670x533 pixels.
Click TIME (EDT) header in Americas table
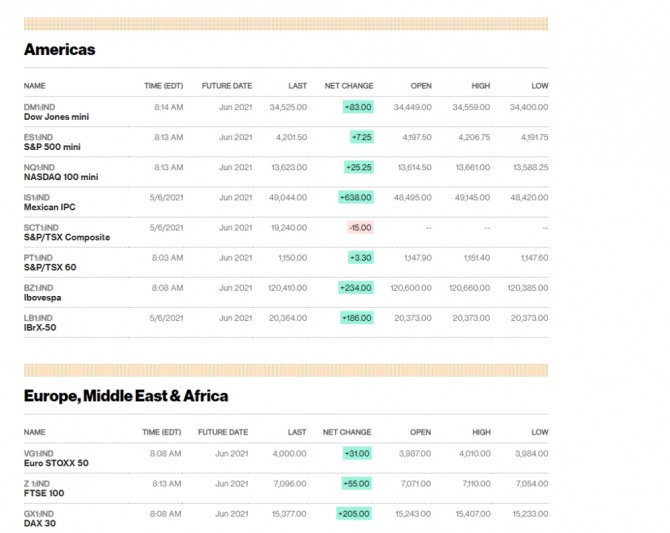163,86
